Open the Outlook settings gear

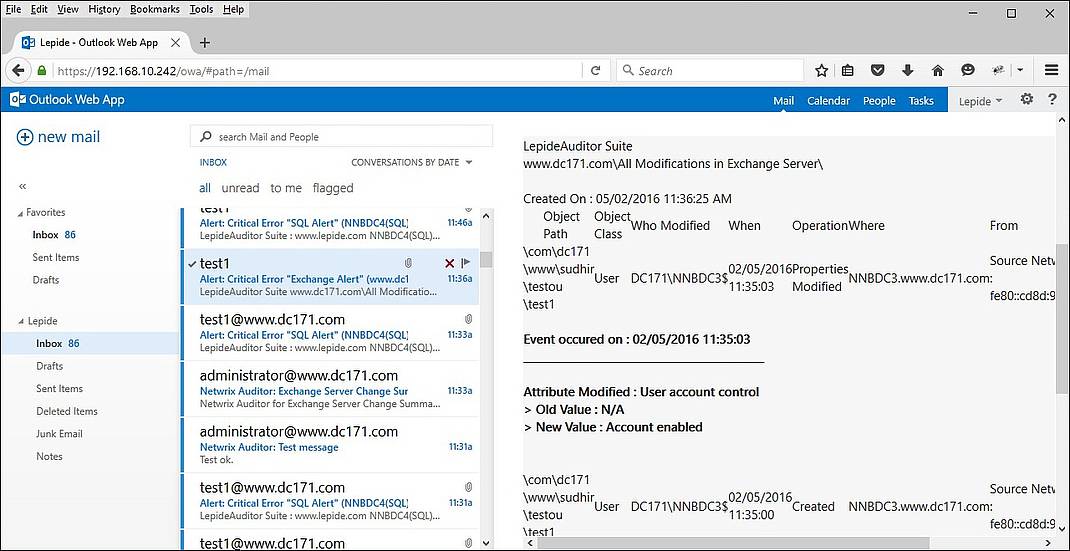point(1026,100)
